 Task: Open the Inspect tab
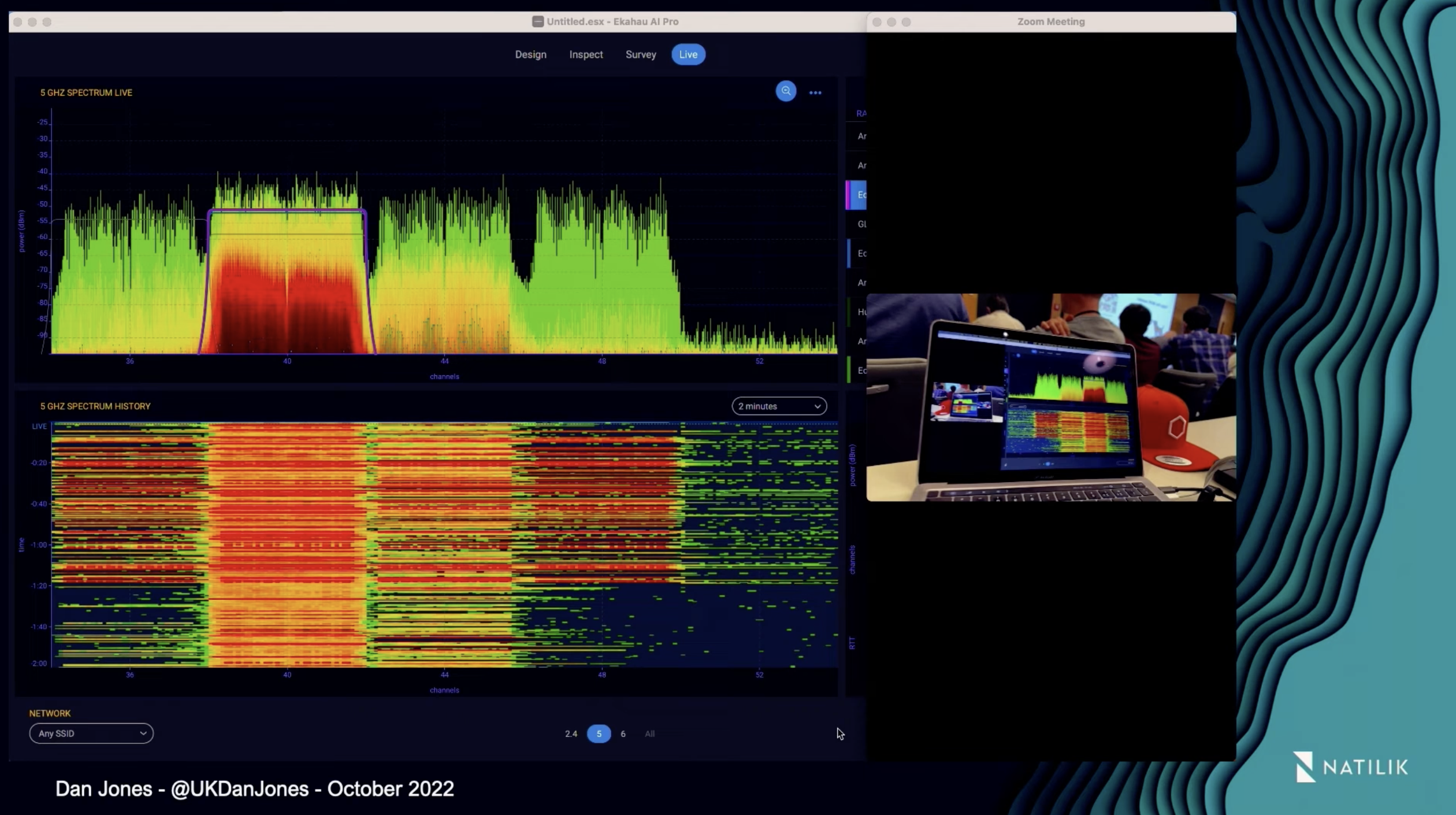(x=586, y=54)
